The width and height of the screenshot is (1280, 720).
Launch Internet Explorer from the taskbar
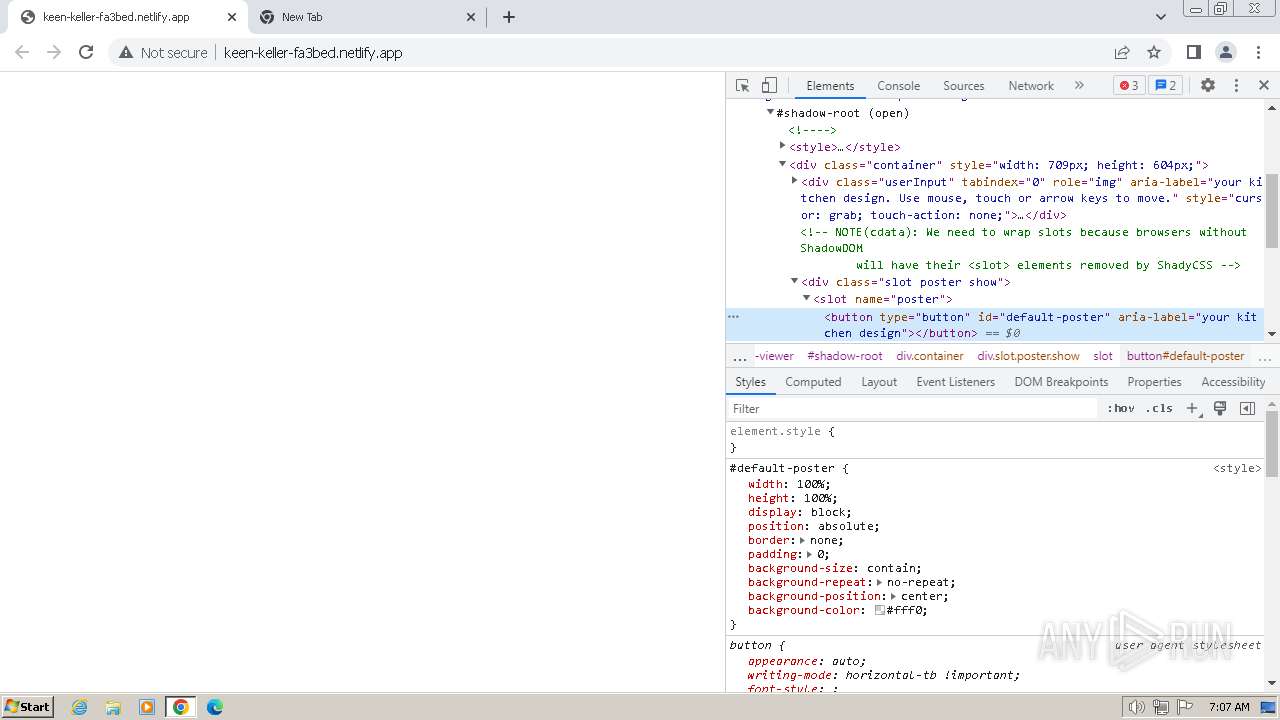80,707
